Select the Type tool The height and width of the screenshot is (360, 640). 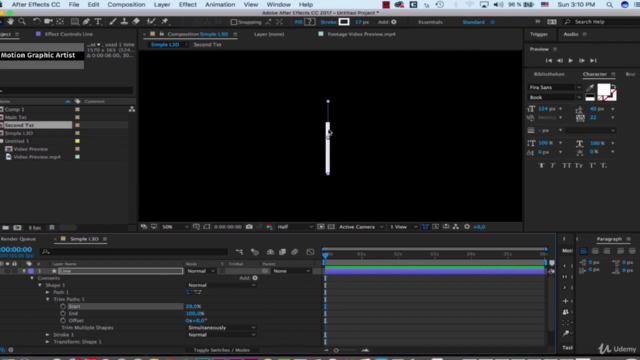pyautogui.click(x=98, y=22)
